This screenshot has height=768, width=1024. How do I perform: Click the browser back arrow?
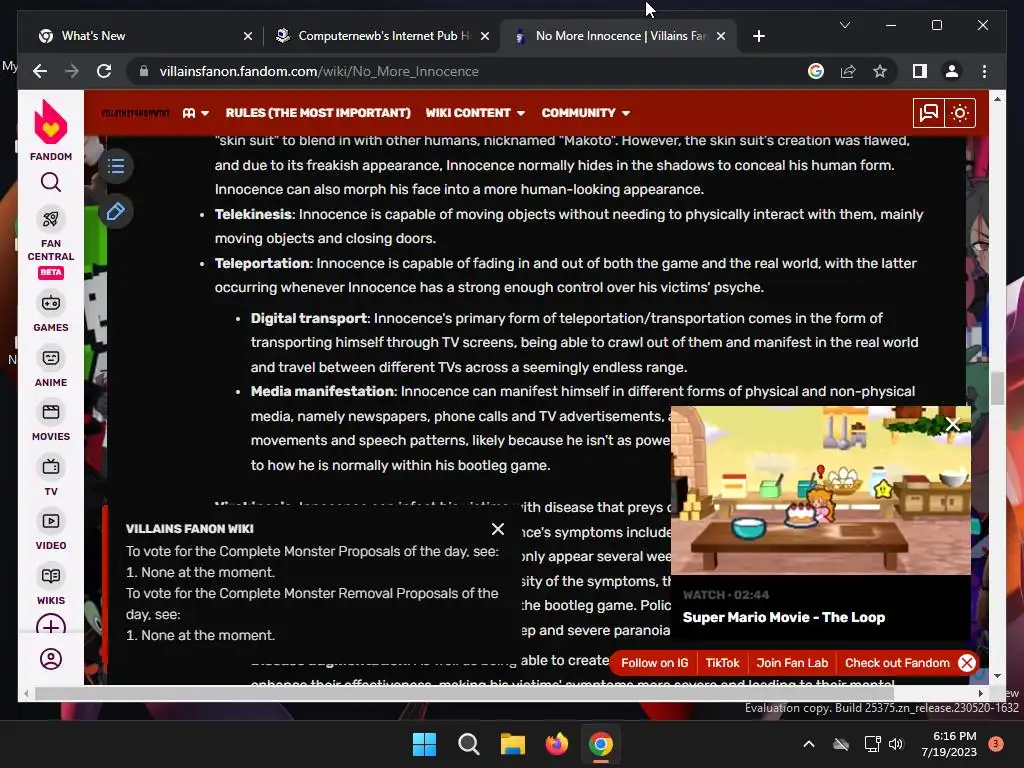click(x=40, y=71)
